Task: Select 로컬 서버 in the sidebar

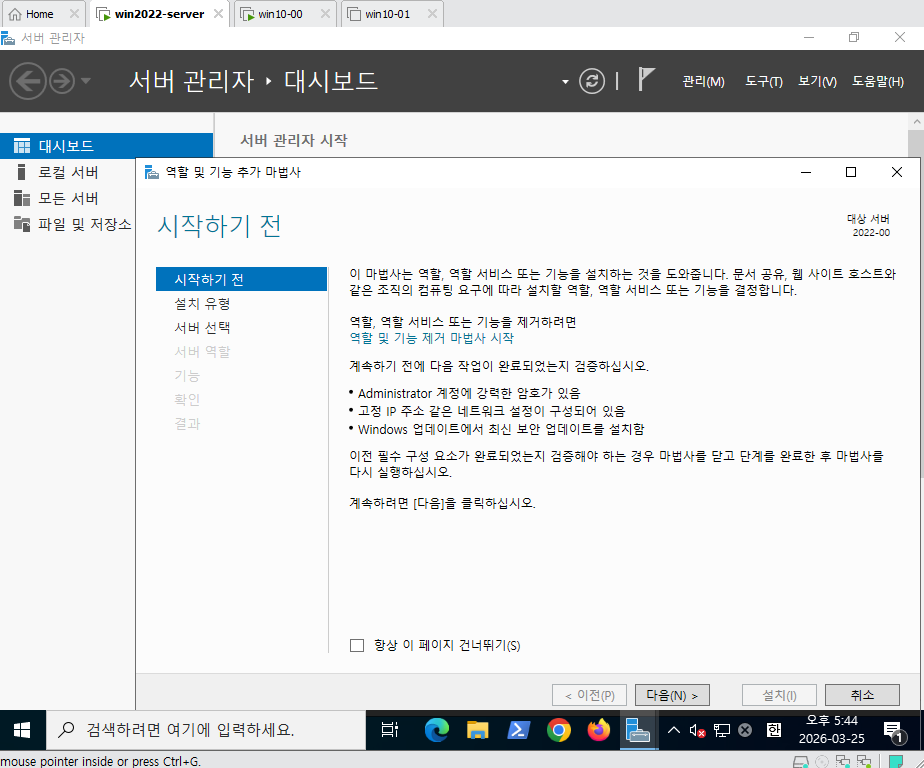Action: point(68,172)
